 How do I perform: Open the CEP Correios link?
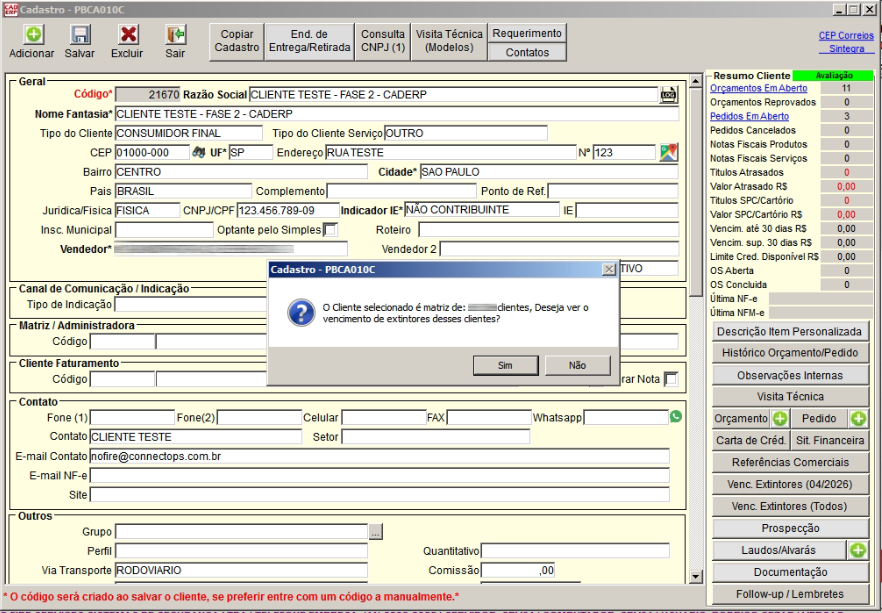pos(846,35)
